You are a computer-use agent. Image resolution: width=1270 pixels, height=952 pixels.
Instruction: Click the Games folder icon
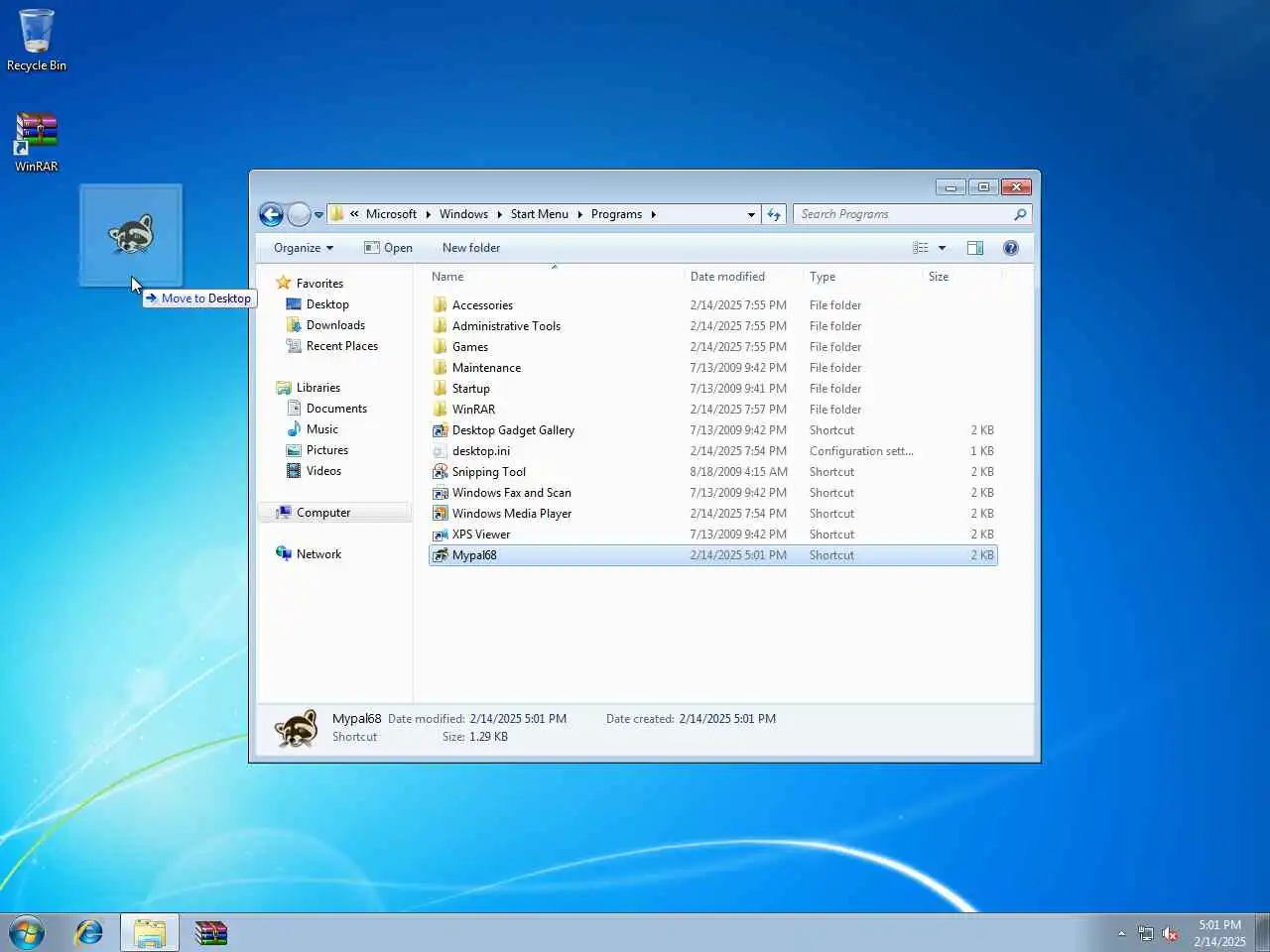point(441,346)
